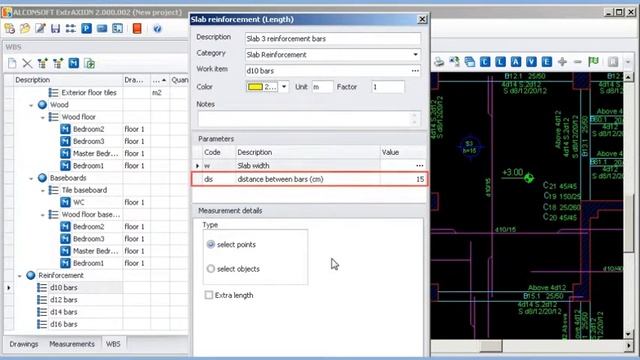Click the print icon in drawing toolbar
This screenshot has width=640, height=360.
pyautogui.click(x=439, y=62)
